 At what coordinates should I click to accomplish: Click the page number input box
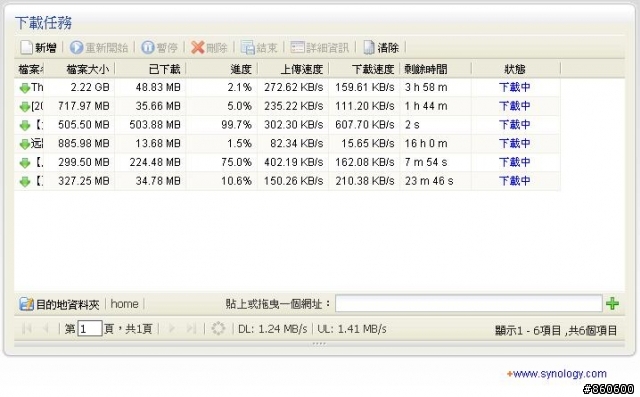[x=89, y=328]
